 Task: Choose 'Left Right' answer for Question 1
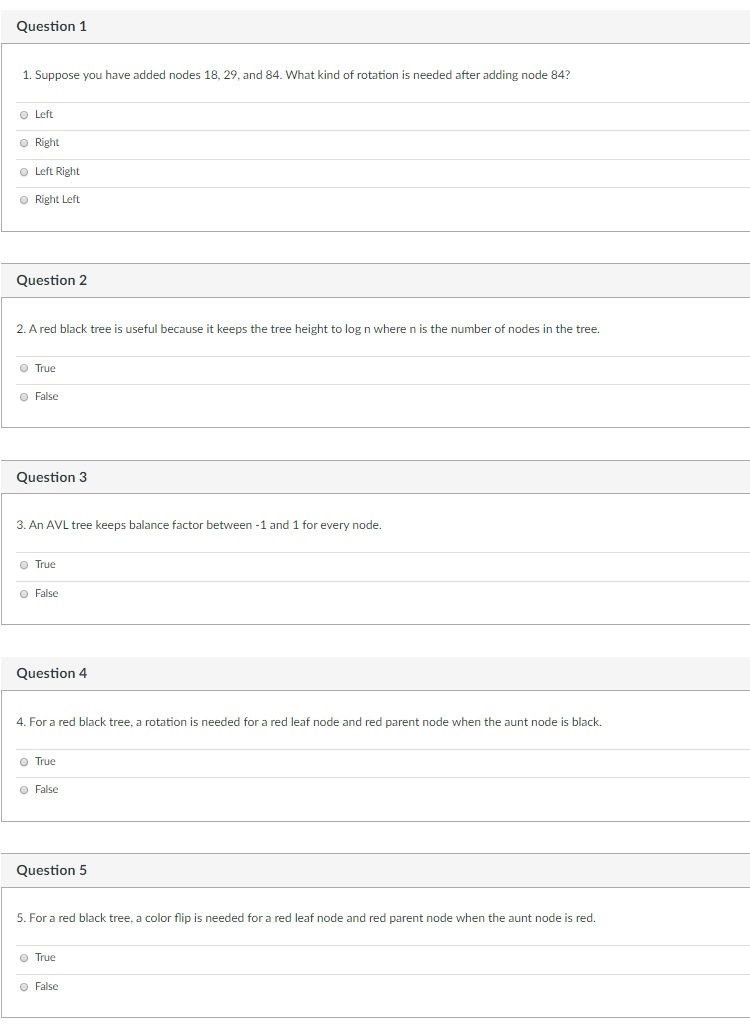(x=22, y=171)
